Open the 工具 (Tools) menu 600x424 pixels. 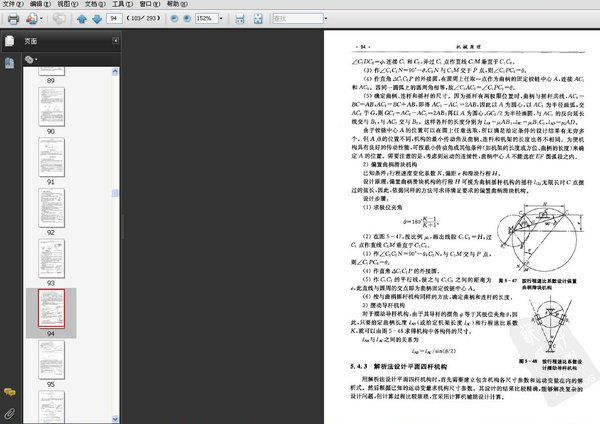[x=122, y=4]
